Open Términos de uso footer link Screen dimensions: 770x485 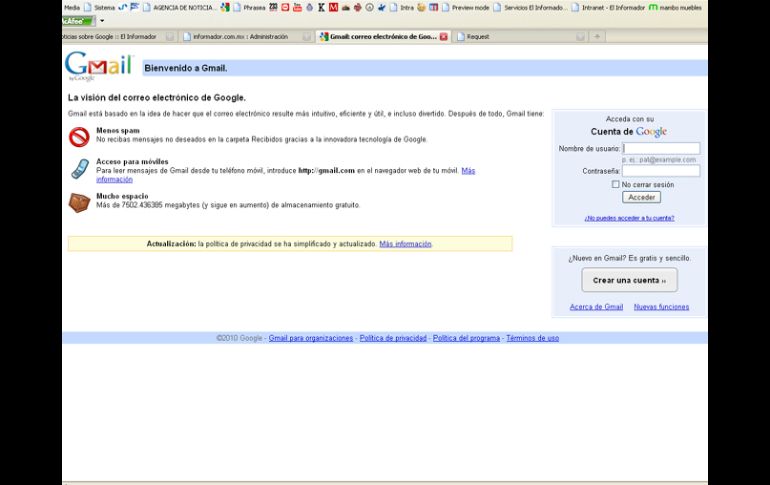[x=532, y=338]
